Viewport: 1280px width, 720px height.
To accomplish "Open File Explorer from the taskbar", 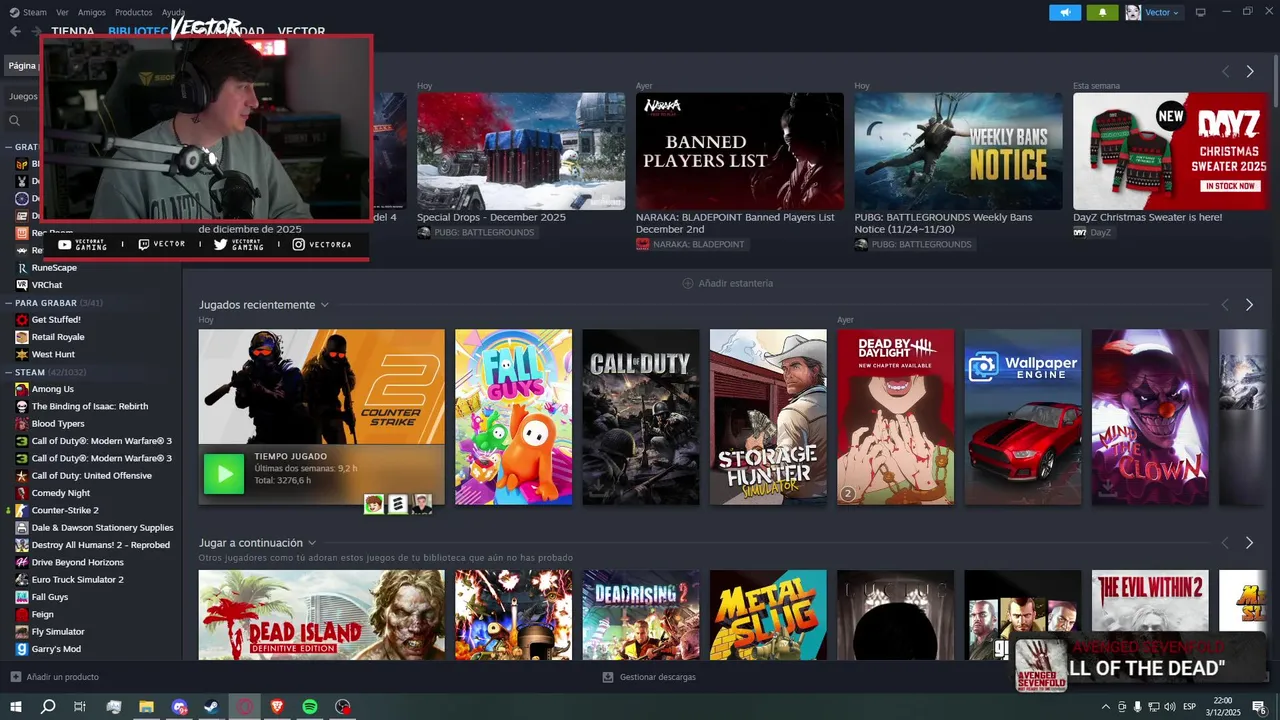I will (x=146, y=706).
